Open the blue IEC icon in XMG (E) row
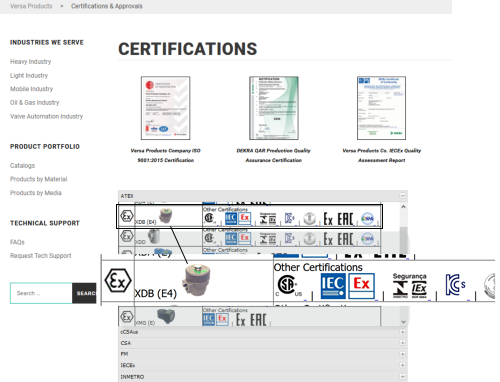Screen dimensions: 500x382 pos(209,319)
